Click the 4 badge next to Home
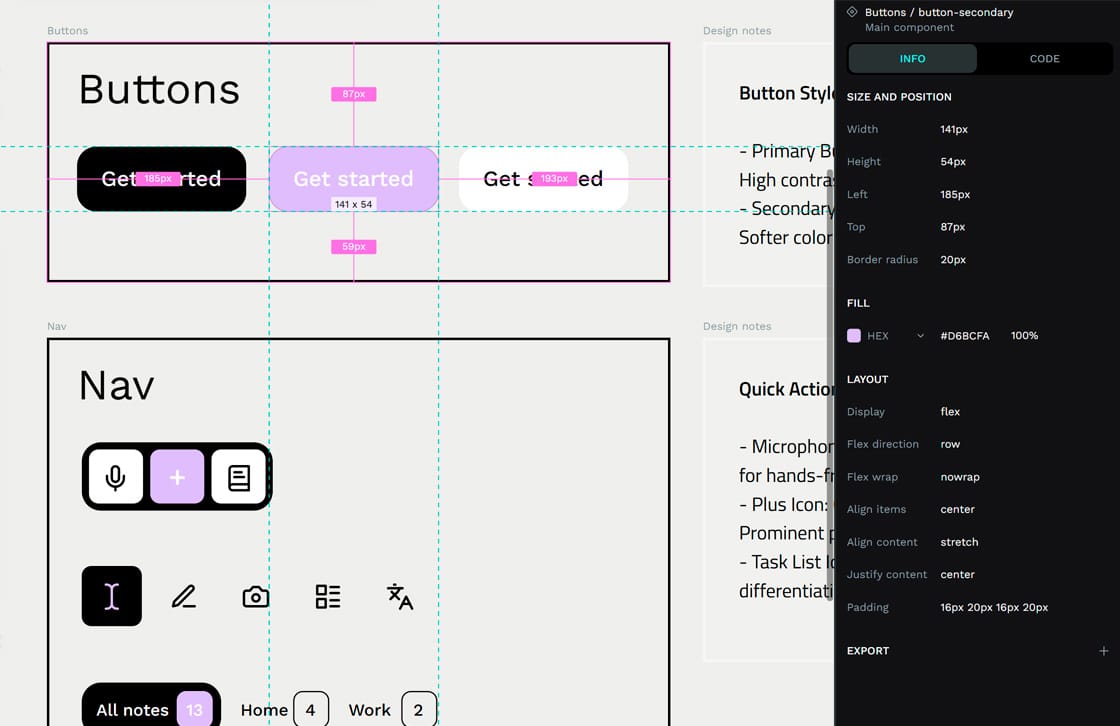This screenshot has height=726, width=1120. pyautogui.click(x=311, y=710)
